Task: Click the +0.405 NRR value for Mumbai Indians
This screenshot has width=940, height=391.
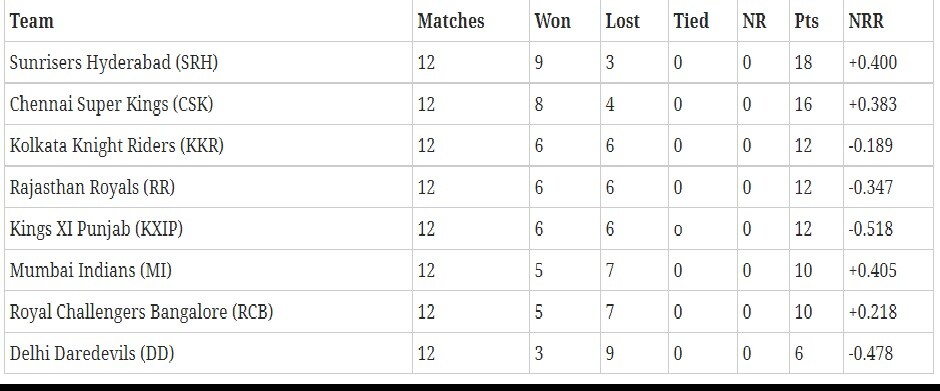Action: point(872,270)
